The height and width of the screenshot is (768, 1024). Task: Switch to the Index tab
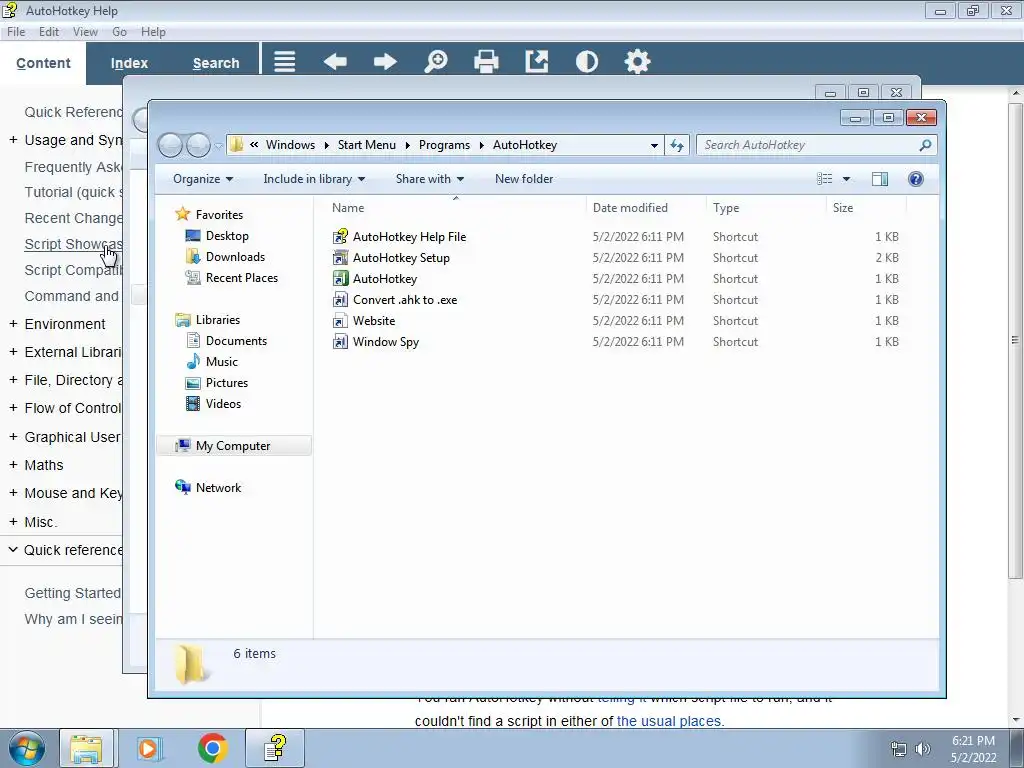pos(129,63)
